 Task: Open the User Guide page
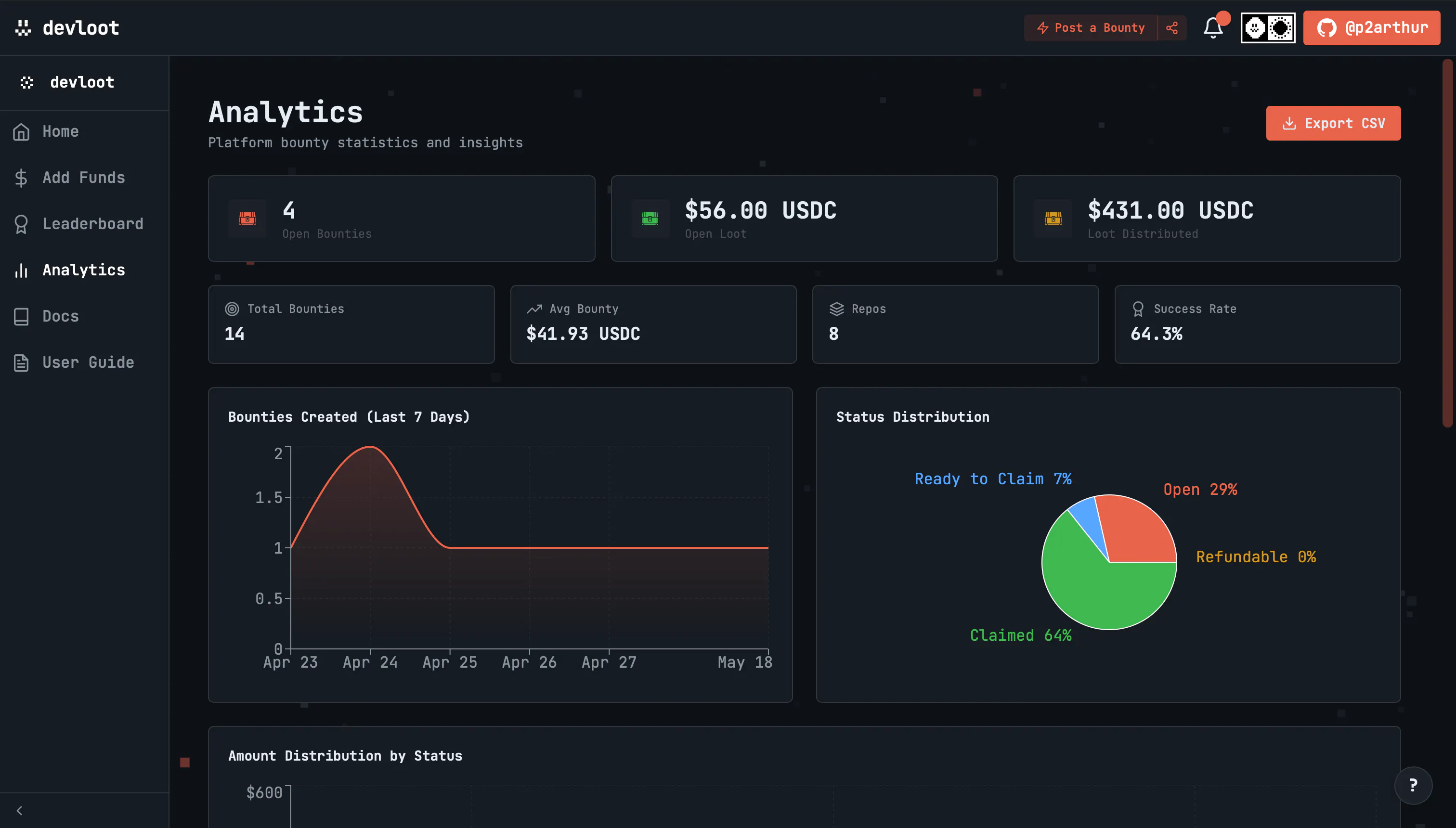[84, 362]
